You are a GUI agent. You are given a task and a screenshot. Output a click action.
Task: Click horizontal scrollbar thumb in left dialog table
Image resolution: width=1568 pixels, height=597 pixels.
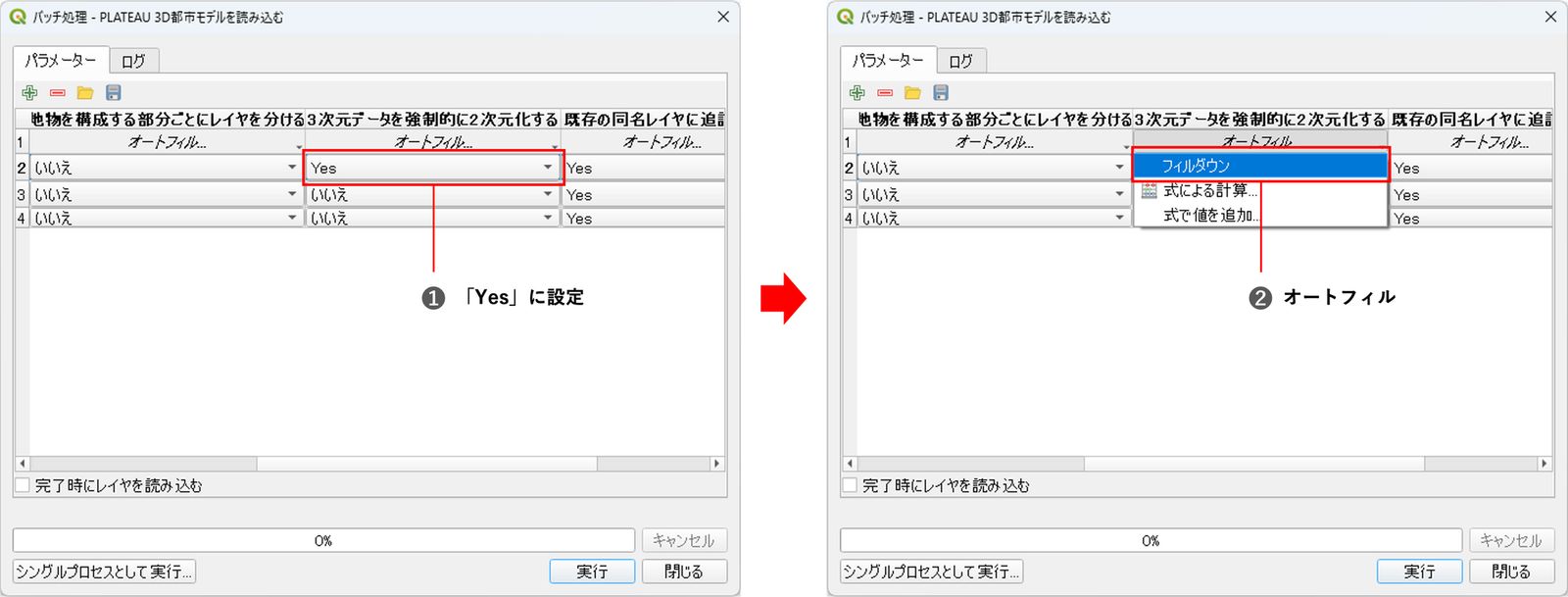click(426, 464)
